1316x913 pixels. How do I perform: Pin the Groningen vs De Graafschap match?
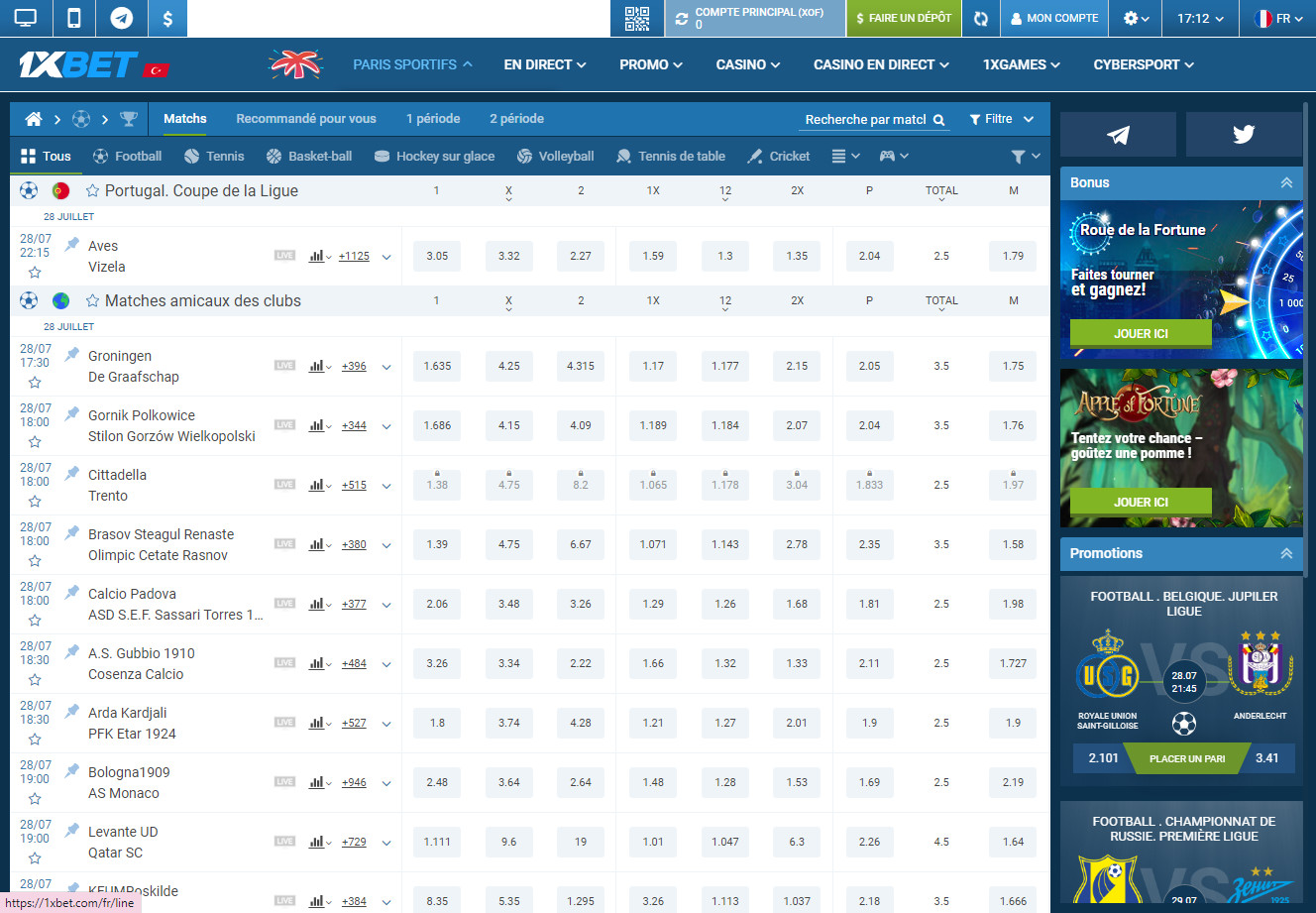pos(72,354)
